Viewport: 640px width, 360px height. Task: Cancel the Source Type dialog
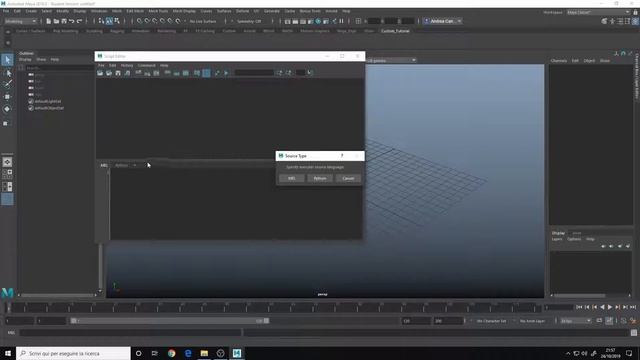(x=348, y=178)
